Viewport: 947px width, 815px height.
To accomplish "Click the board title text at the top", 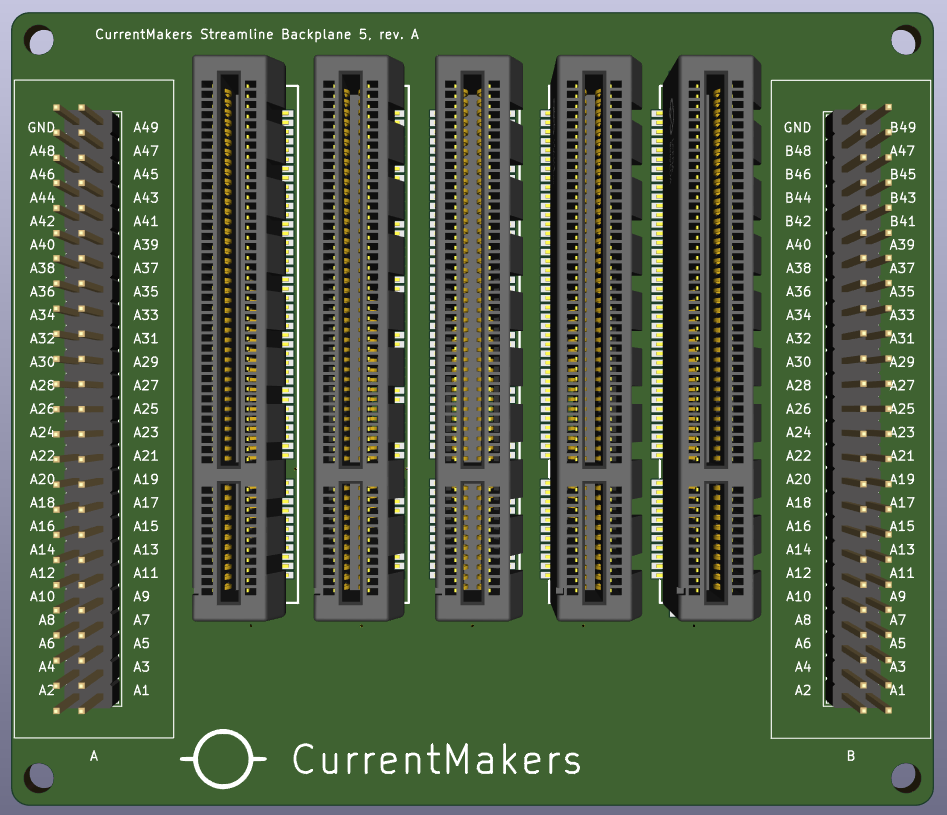I will (257, 35).
